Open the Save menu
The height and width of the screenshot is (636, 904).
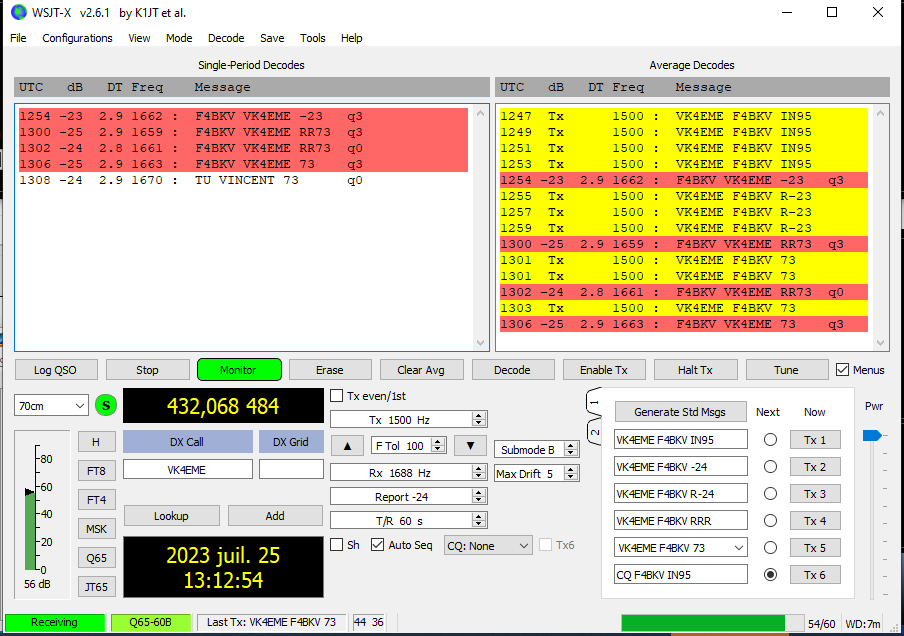tap(272, 38)
